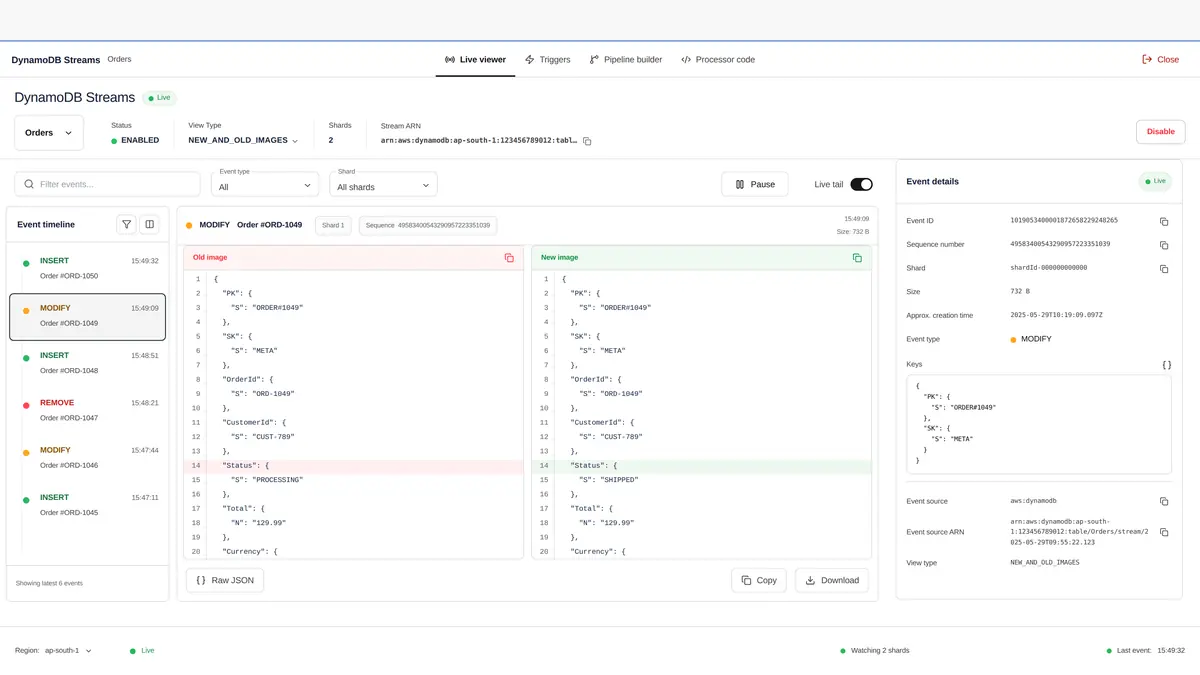
Task: Click the Live badge in Event details
Action: point(1155,181)
